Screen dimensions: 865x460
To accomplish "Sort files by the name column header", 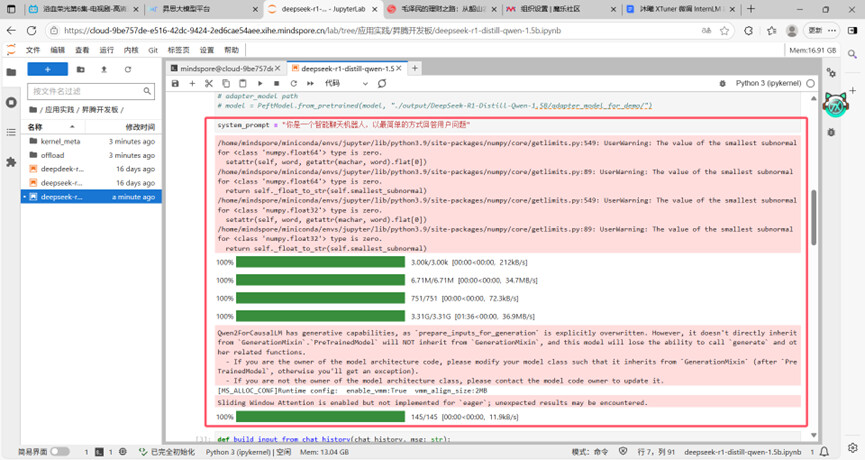I will click(36, 127).
